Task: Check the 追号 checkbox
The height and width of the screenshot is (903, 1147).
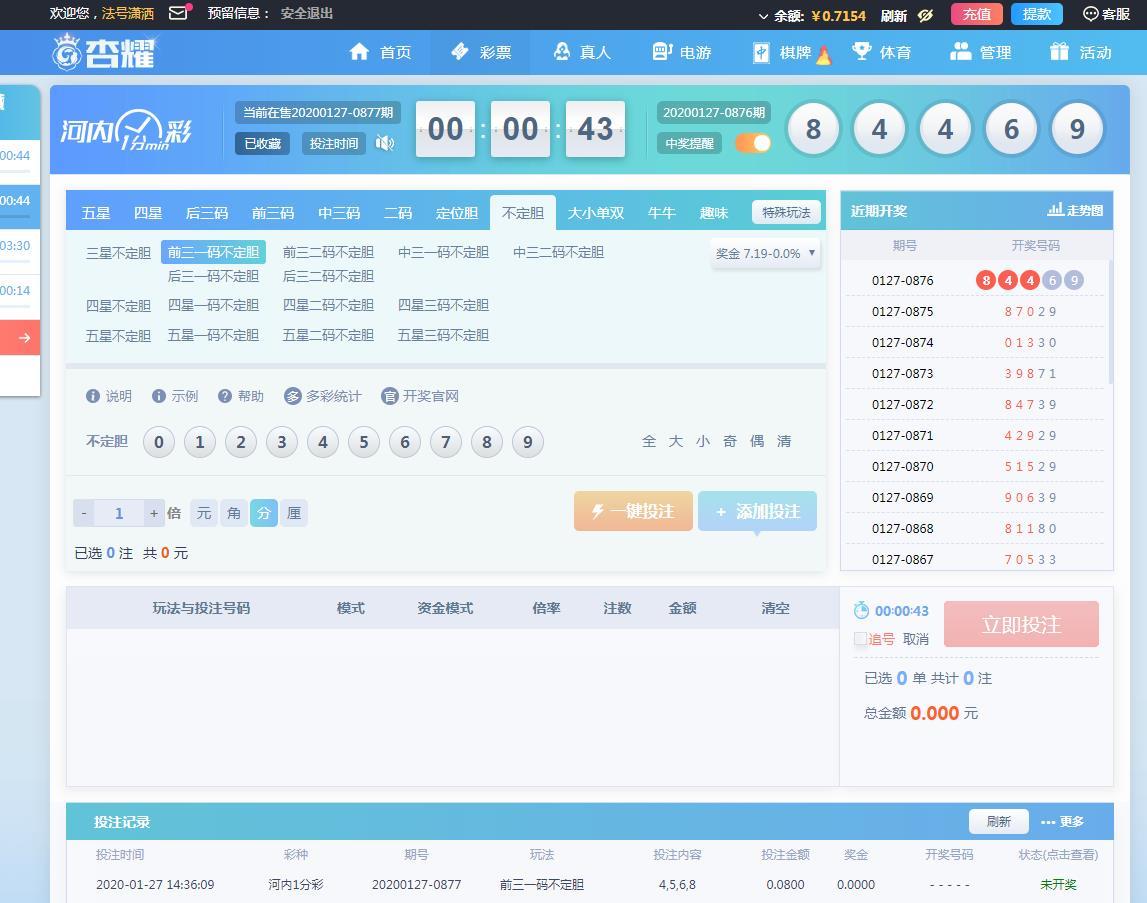Action: (860, 638)
